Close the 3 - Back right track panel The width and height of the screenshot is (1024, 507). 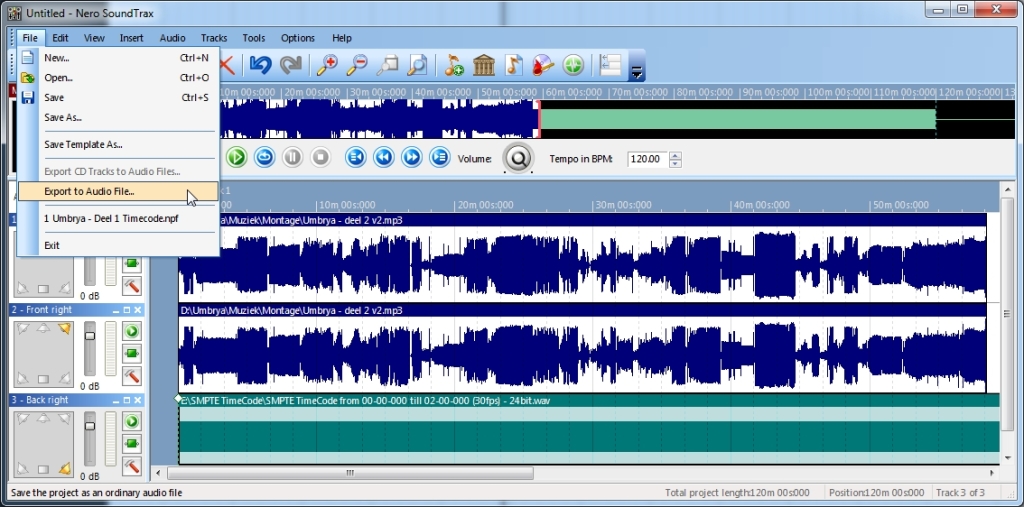[x=137, y=400]
